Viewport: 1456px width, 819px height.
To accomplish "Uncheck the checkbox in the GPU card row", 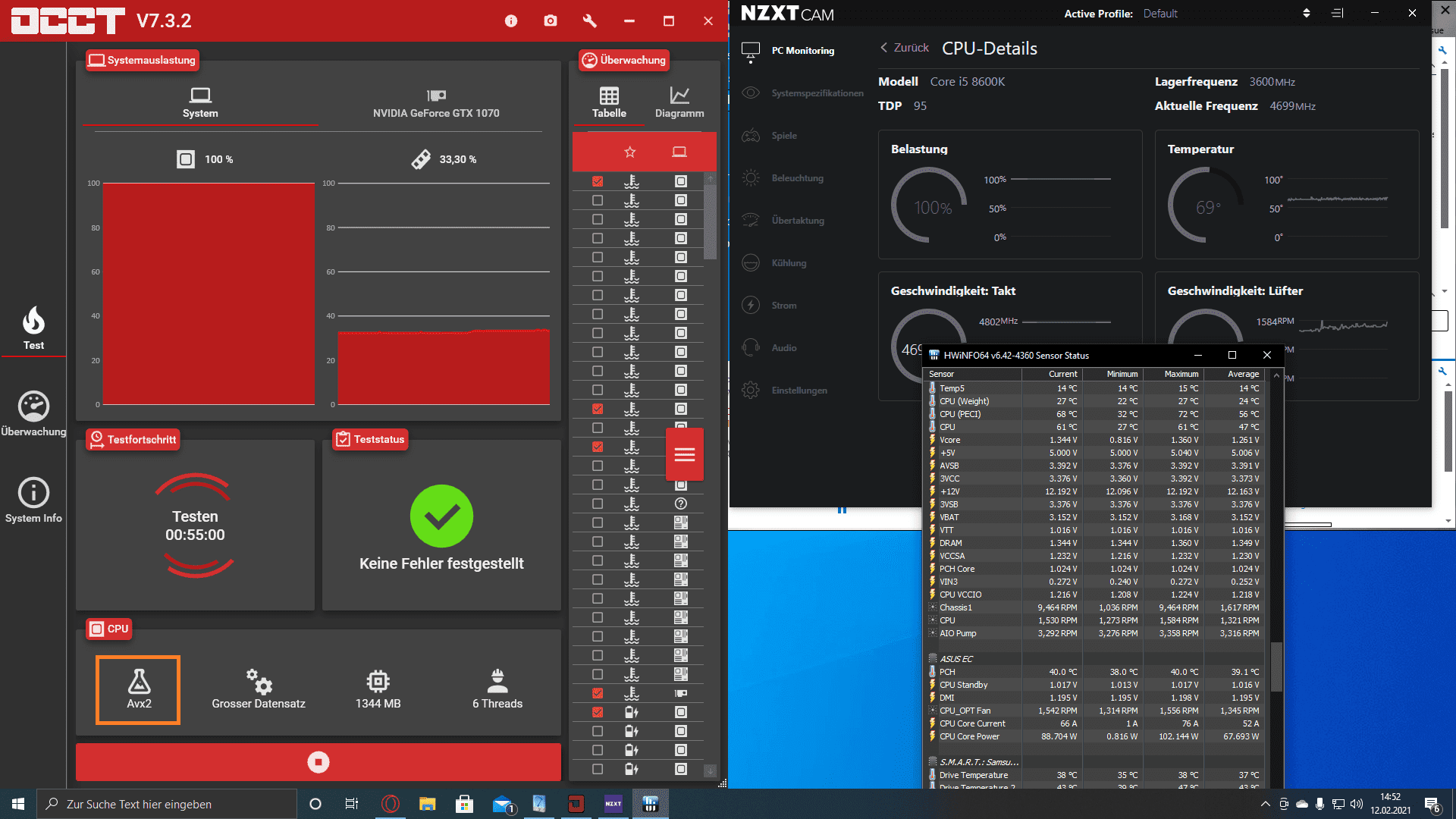I will (598, 693).
